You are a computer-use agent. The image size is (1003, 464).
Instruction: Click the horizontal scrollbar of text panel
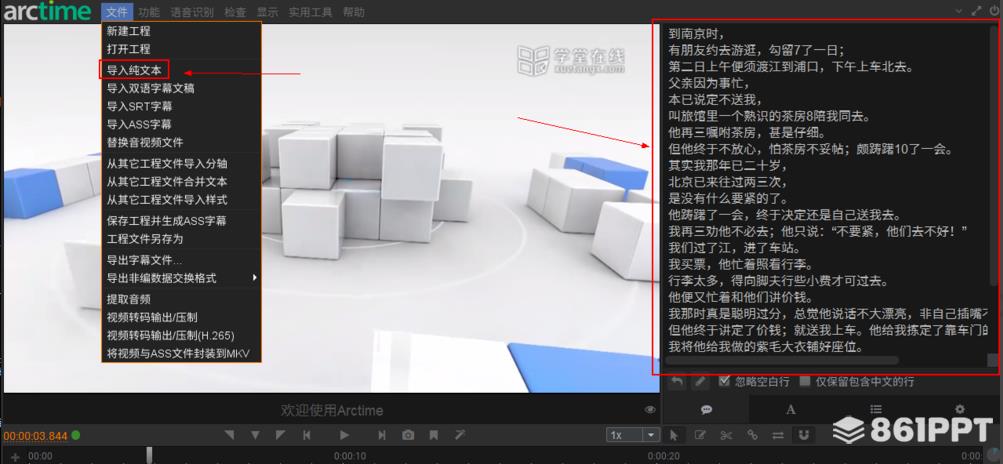(x=782, y=360)
